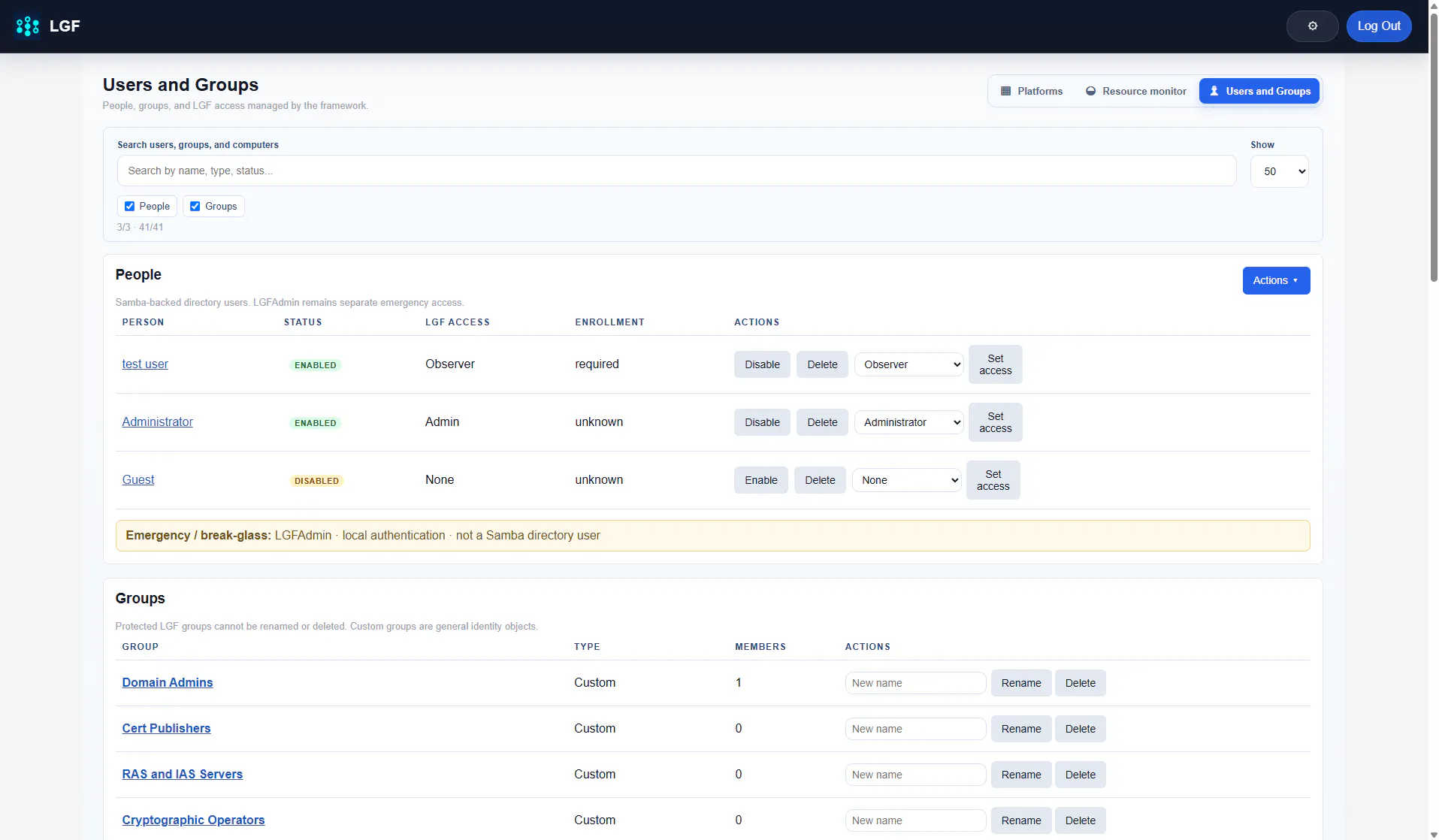The width and height of the screenshot is (1439, 840).
Task: Switch to the Platforms tab
Action: pyautogui.click(x=1031, y=91)
